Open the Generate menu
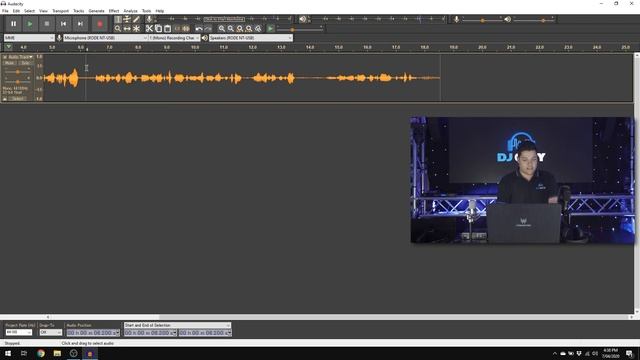The height and width of the screenshot is (360, 640). click(x=96, y=11)
